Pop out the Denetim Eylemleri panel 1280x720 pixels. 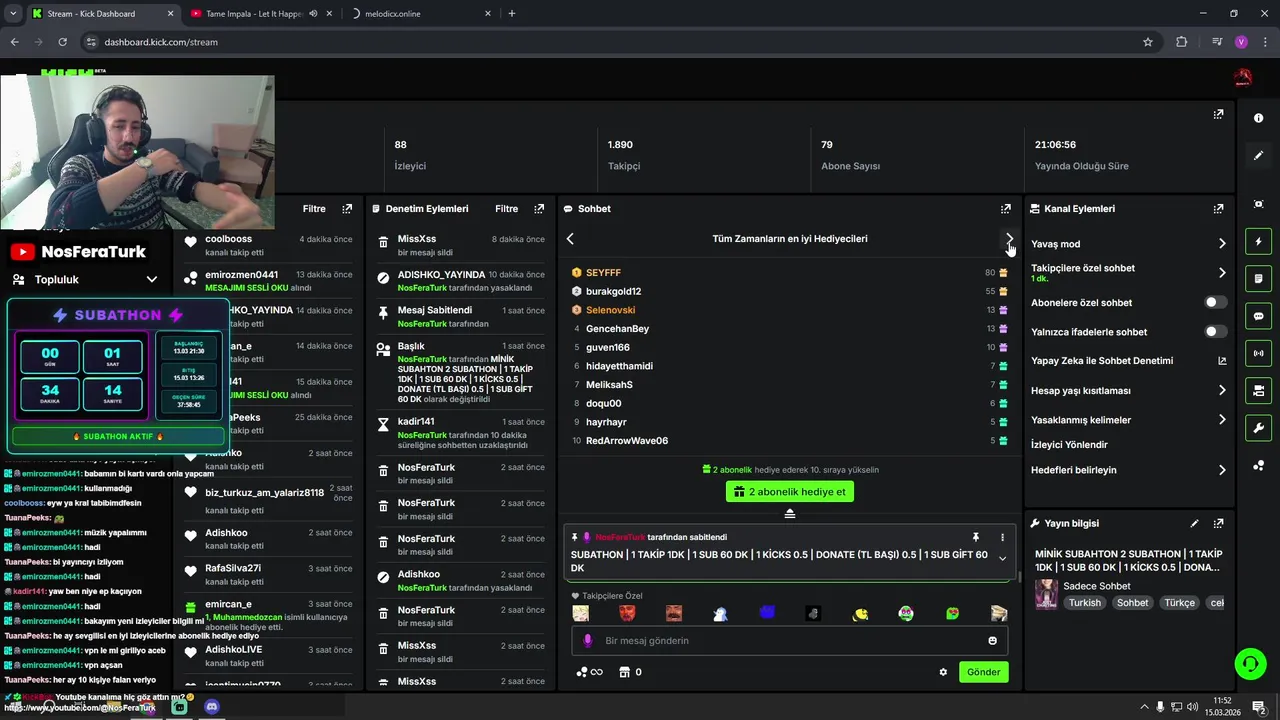tap(539, 209)
